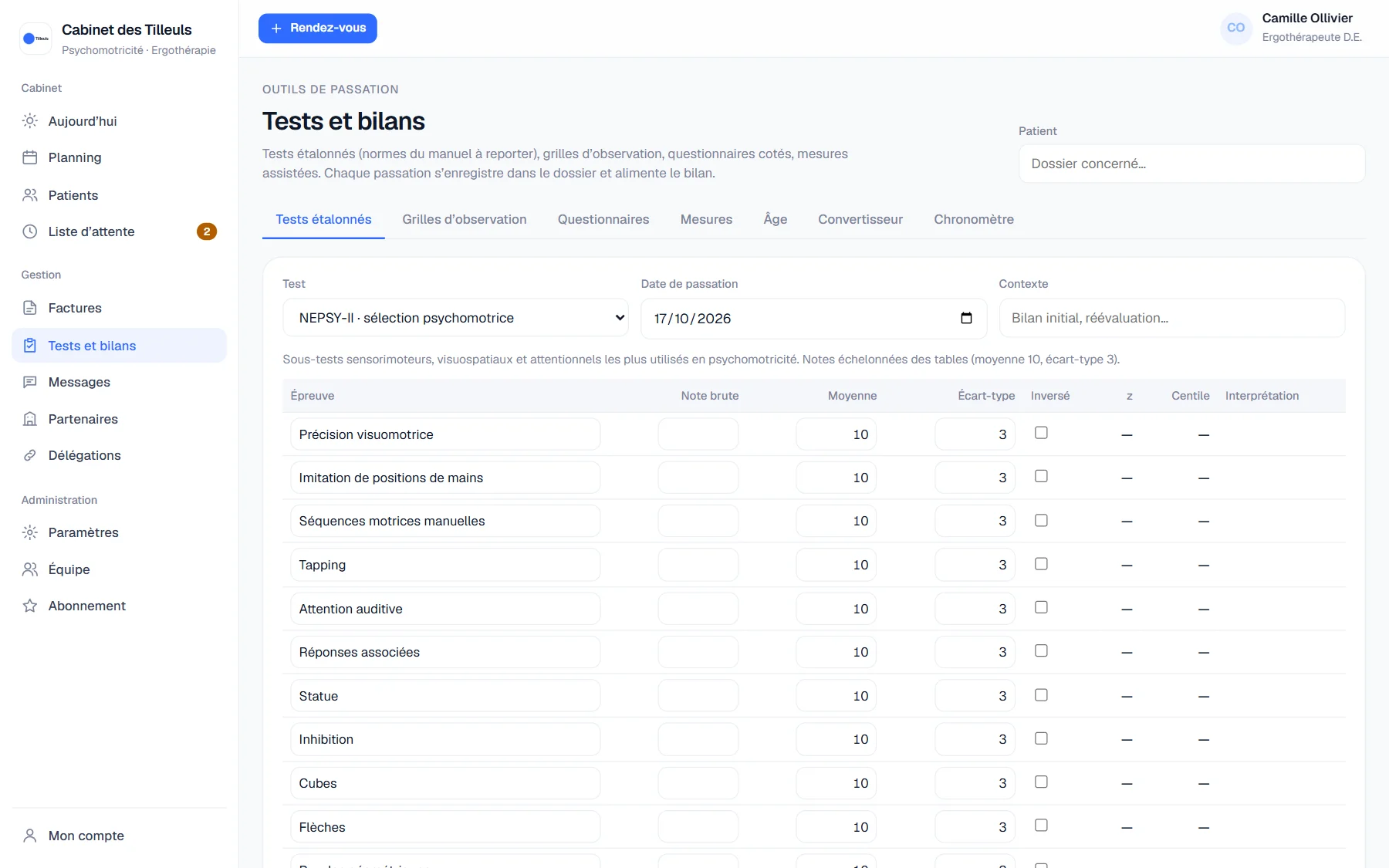Check Inversé for Imitation de positions de mains
Screen dimensions: 1389x868
tap(1041, 476)
